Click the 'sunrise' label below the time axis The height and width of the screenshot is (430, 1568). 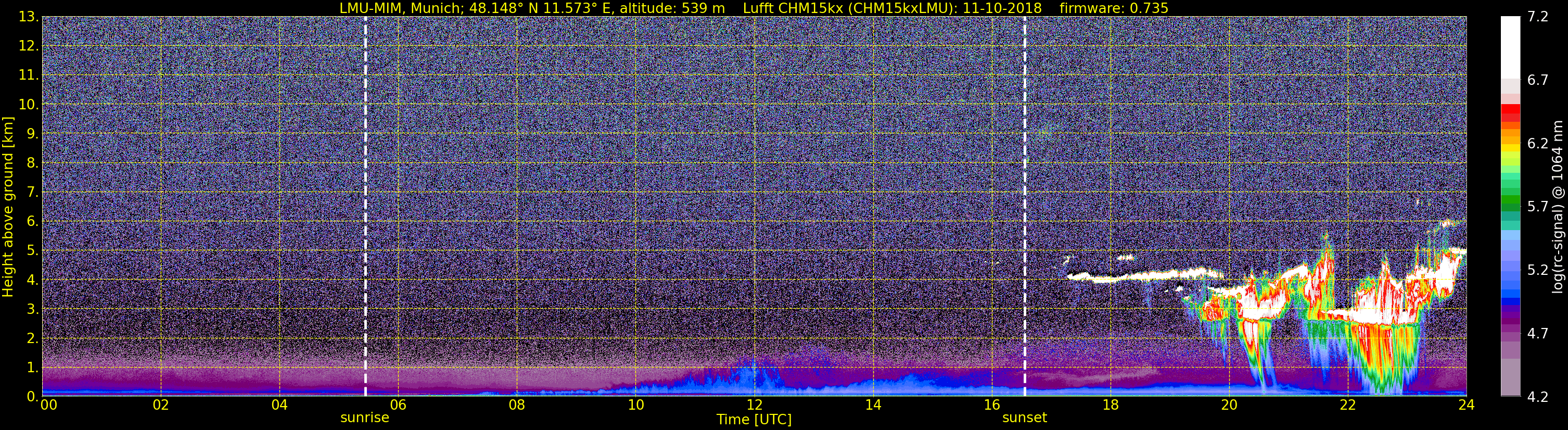click(365, 418)
